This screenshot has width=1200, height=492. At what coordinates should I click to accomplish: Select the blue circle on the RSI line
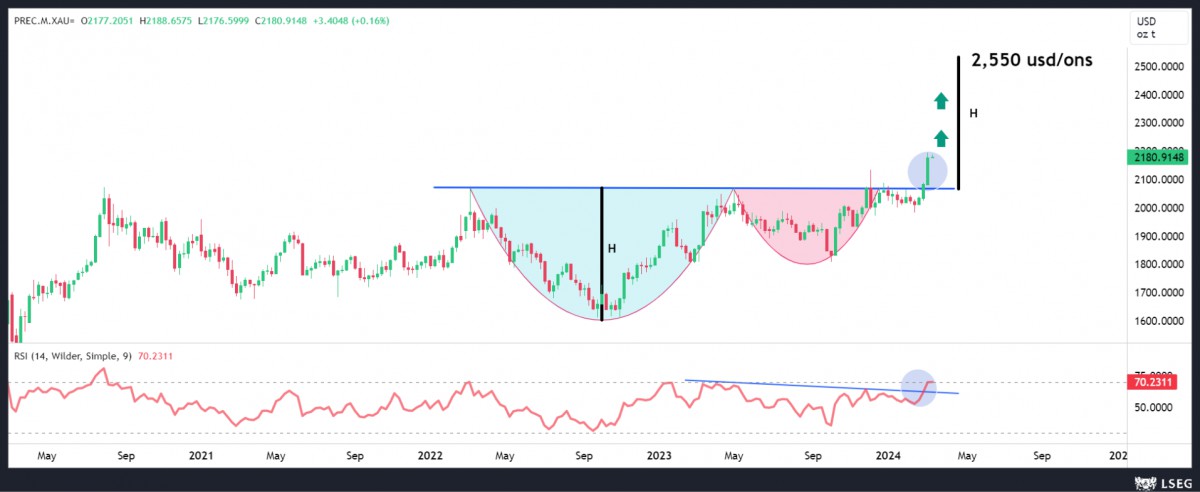point(919,387)
